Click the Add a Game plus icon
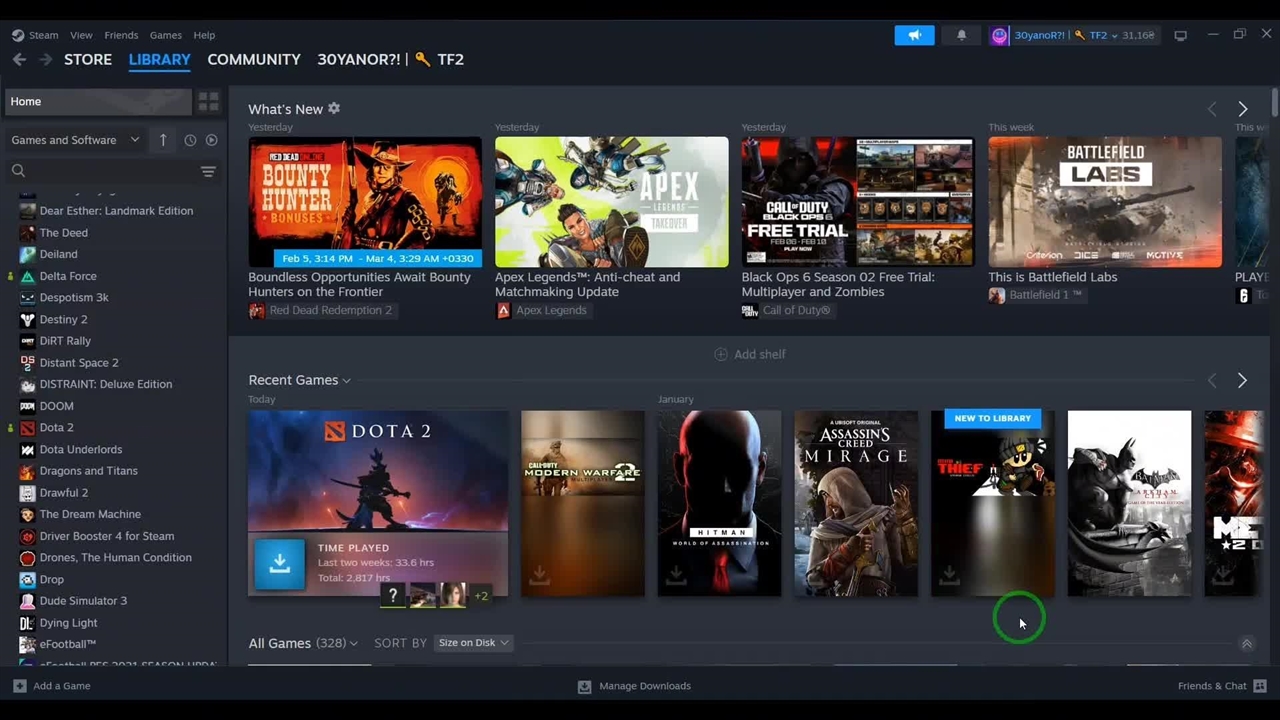This screenshot has height=720, width=1280. pyautogui.click(x=19, y=686)
